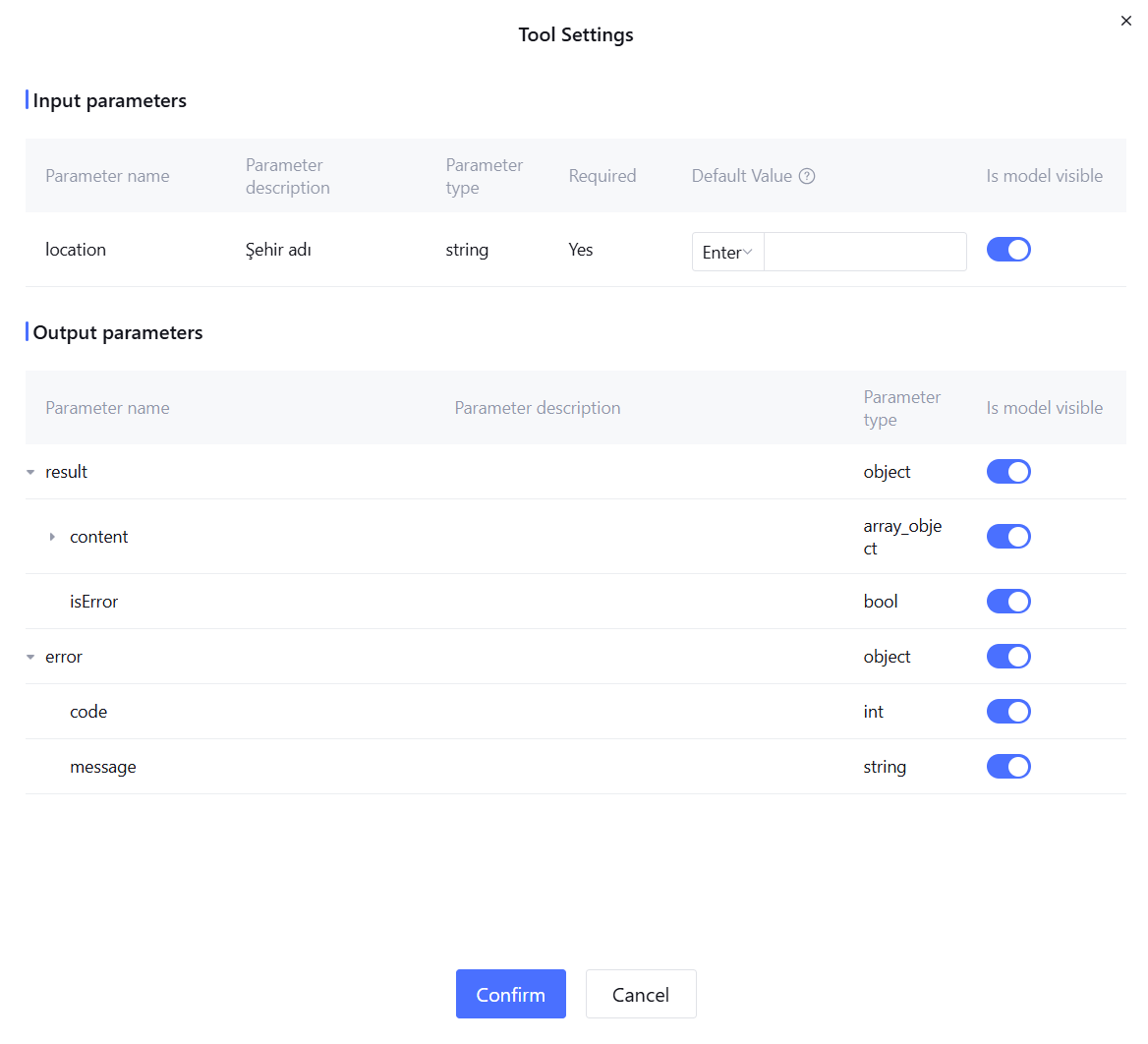Toggle model visibility for result output

click(x=1008, y=472)
